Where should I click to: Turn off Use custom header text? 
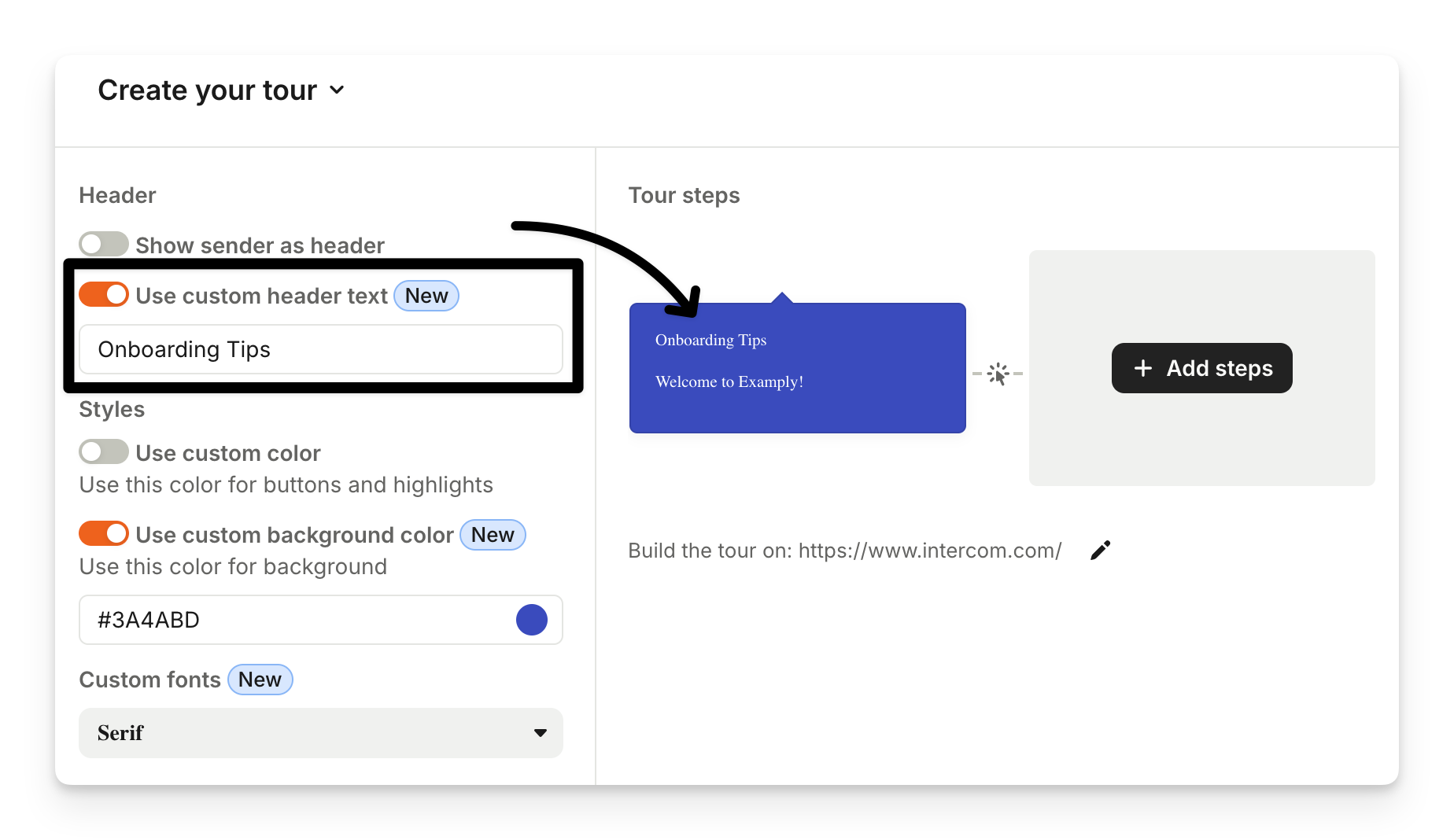pos(103,294)
